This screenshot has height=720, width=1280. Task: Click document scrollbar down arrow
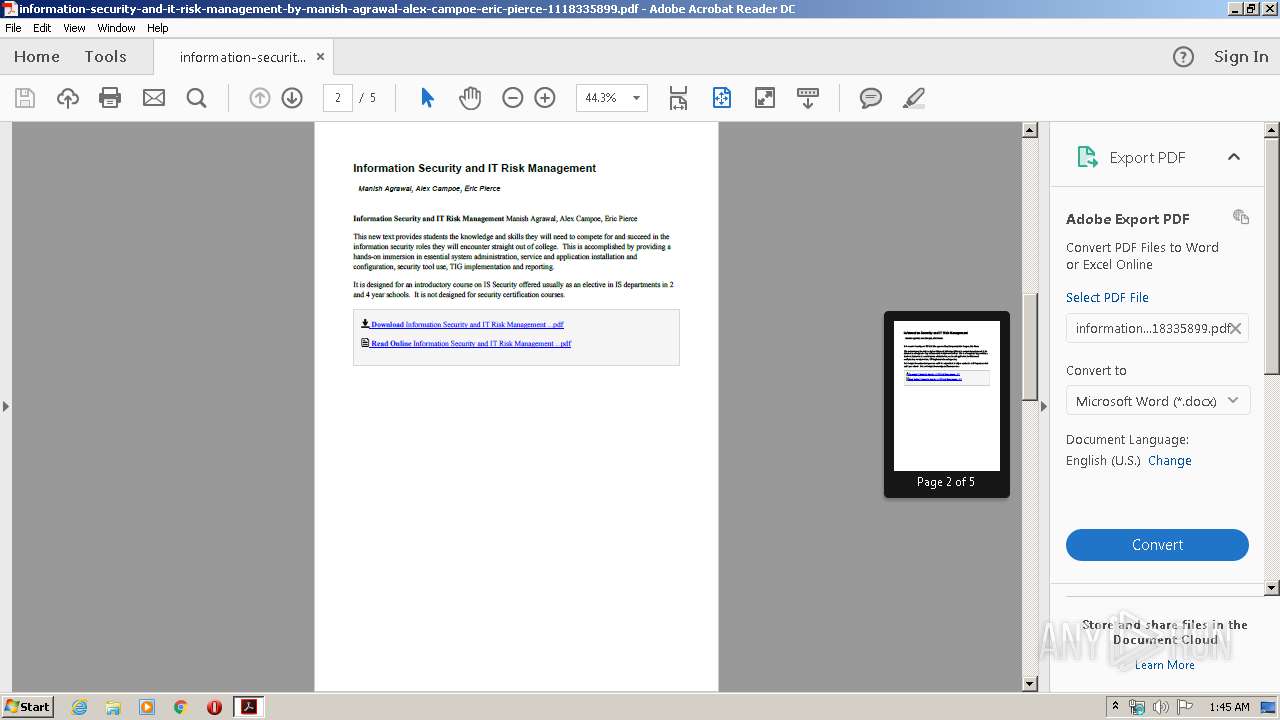pyautogui.click(x=1030, y=683)
